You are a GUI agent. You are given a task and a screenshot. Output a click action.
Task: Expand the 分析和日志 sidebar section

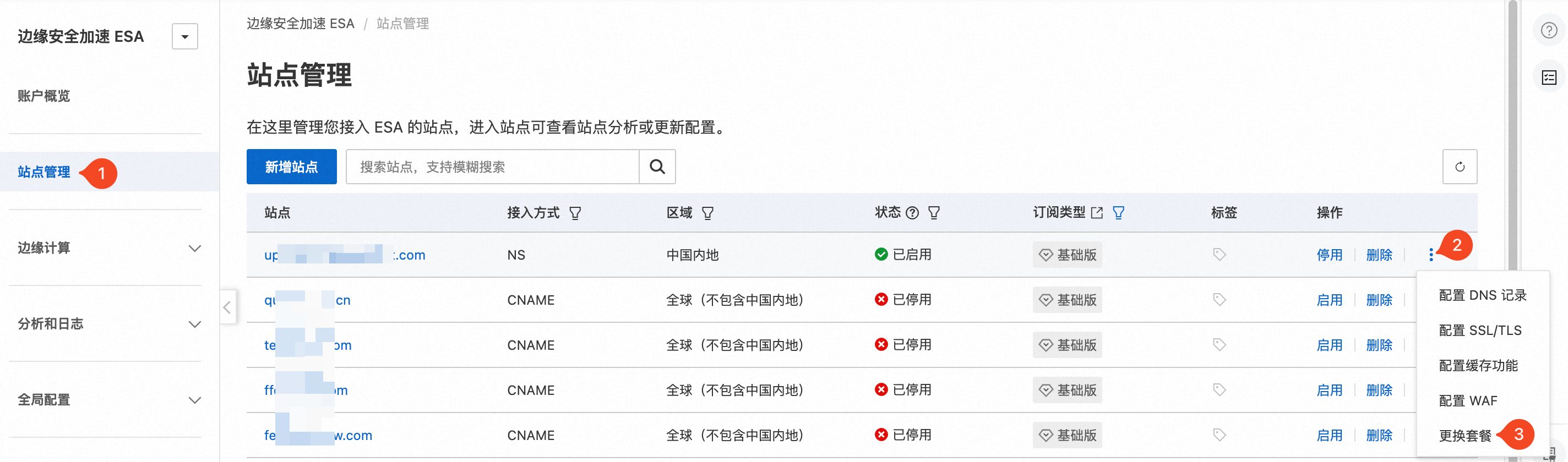point(110,324)
